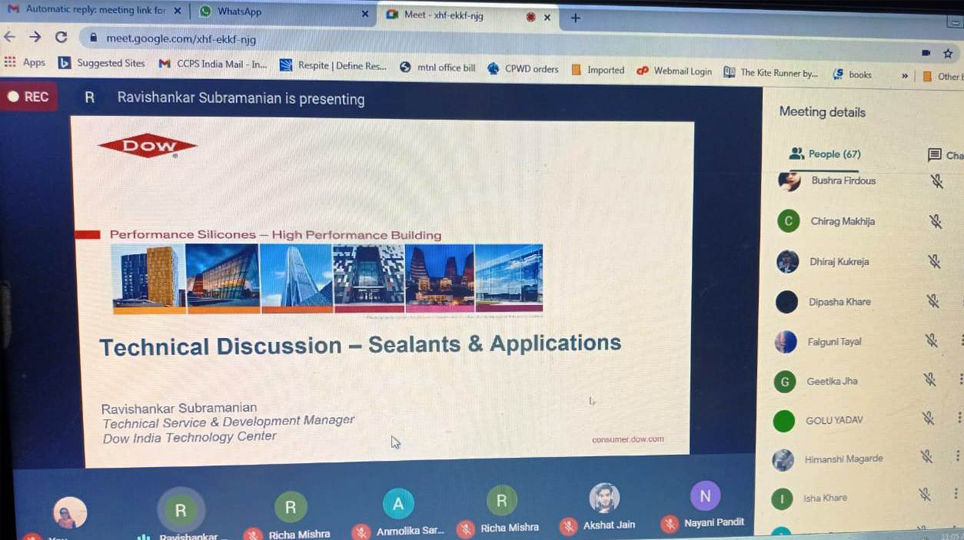Open the Chat tab in Meeting details
Viewport: 964px width, 540px height.
(x=945, y=155)
